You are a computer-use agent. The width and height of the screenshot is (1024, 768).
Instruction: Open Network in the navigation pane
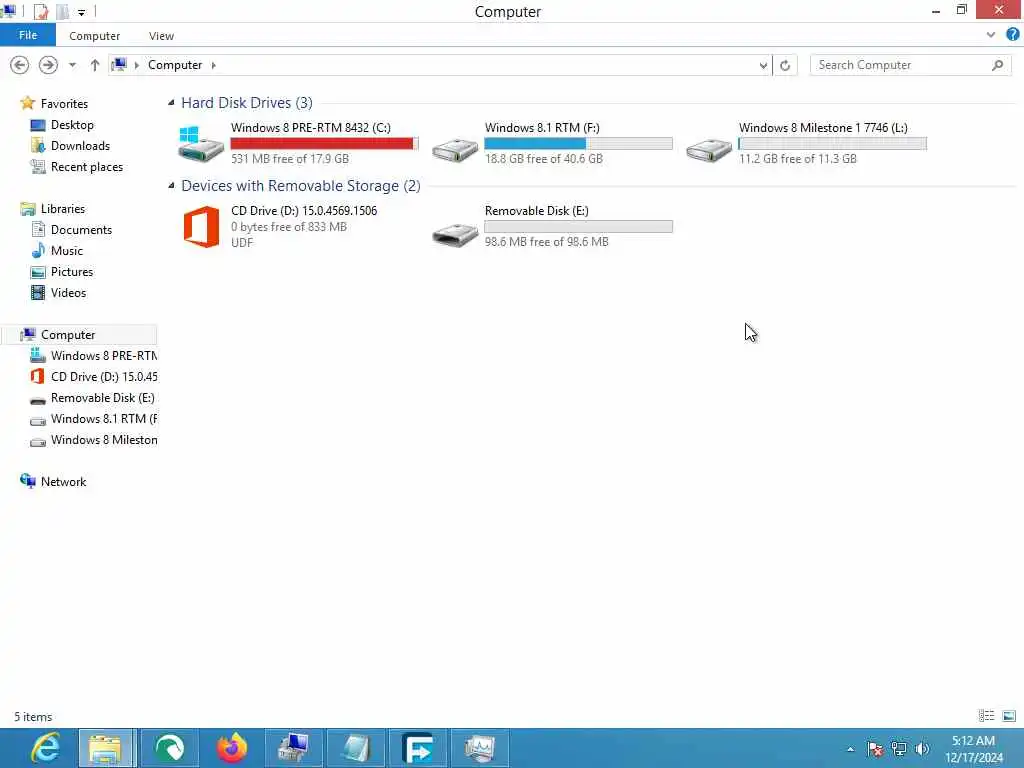point(63,481)
